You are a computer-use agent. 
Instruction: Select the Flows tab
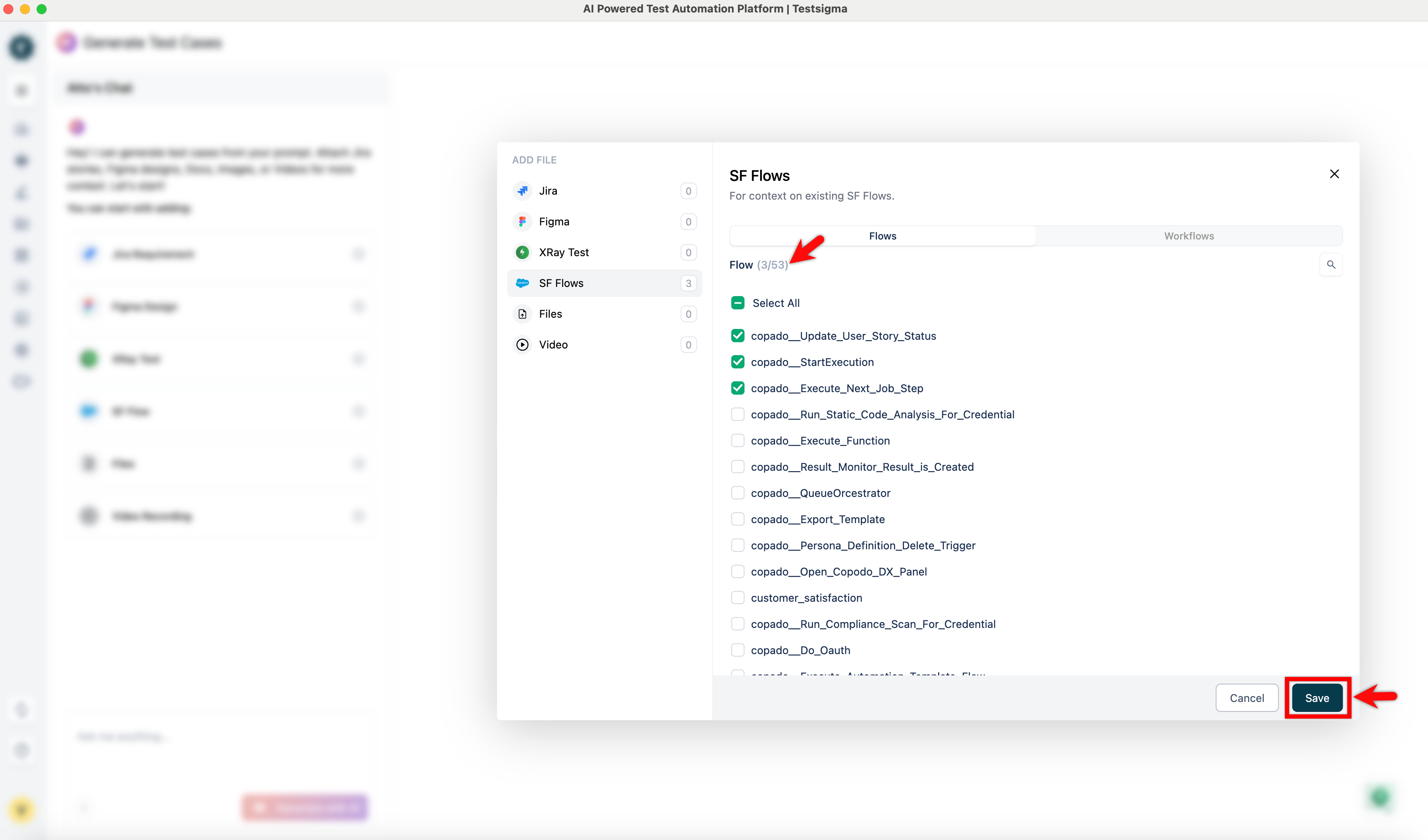pos(882,236)
